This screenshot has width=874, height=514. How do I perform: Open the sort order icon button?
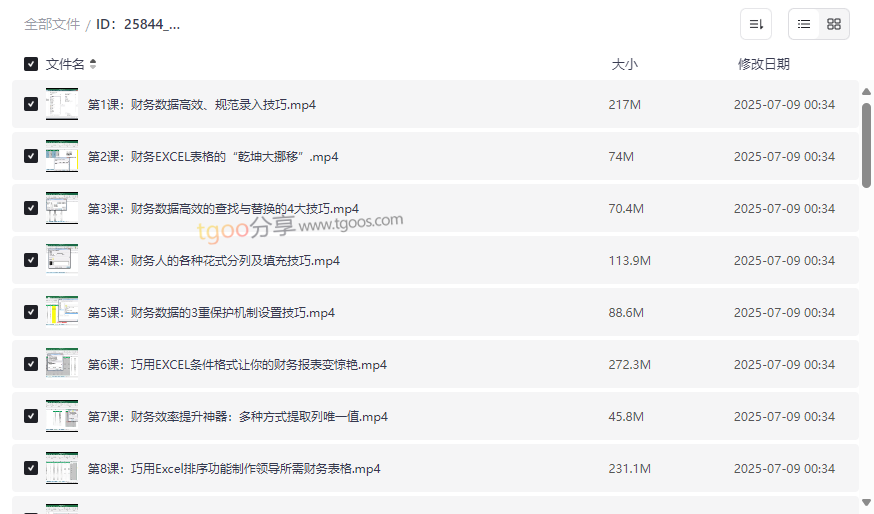coord(756,24)
